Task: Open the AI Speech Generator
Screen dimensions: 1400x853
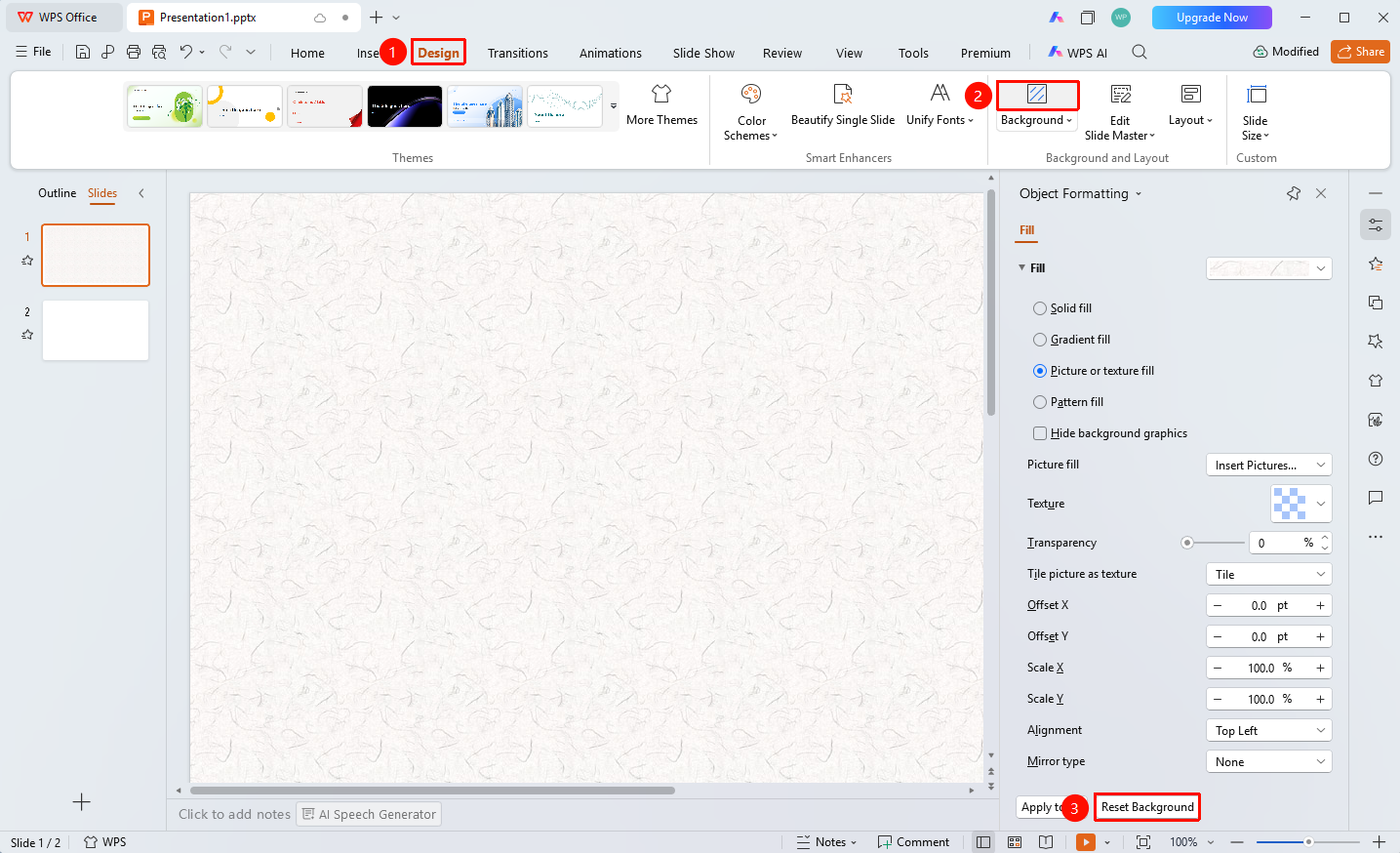Action: (369, 814)
